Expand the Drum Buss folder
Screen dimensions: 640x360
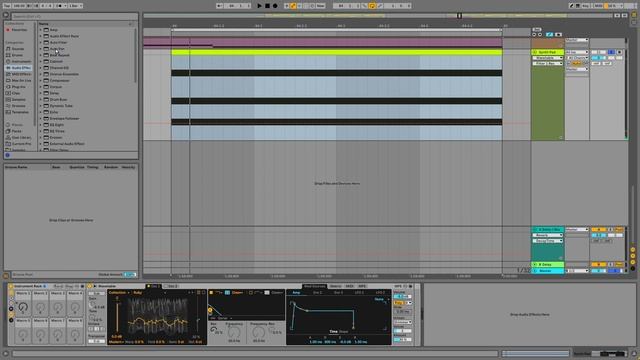pyautogui.click(x=41, y=99)
